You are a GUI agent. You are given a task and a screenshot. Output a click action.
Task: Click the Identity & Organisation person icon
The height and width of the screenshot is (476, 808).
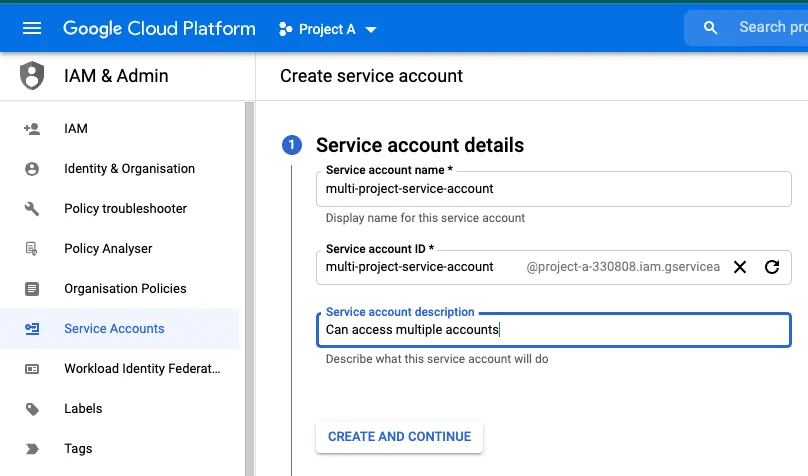tap(32, 169)
